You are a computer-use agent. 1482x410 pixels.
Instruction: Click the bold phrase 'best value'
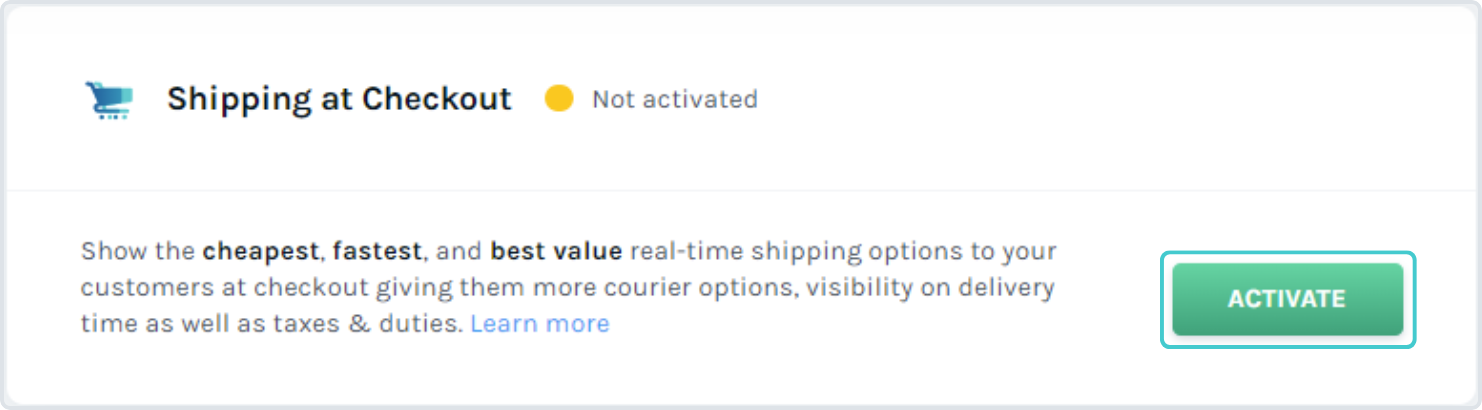pos(556,251)
